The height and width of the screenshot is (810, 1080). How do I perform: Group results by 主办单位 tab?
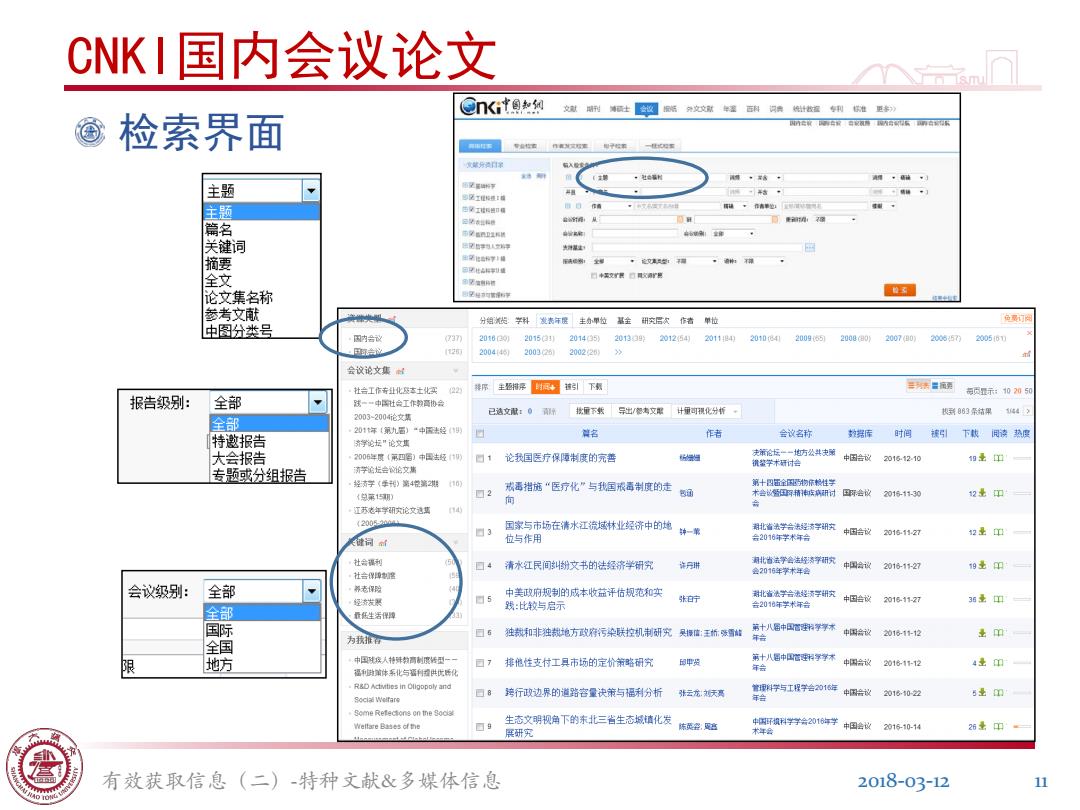point(592,320)
